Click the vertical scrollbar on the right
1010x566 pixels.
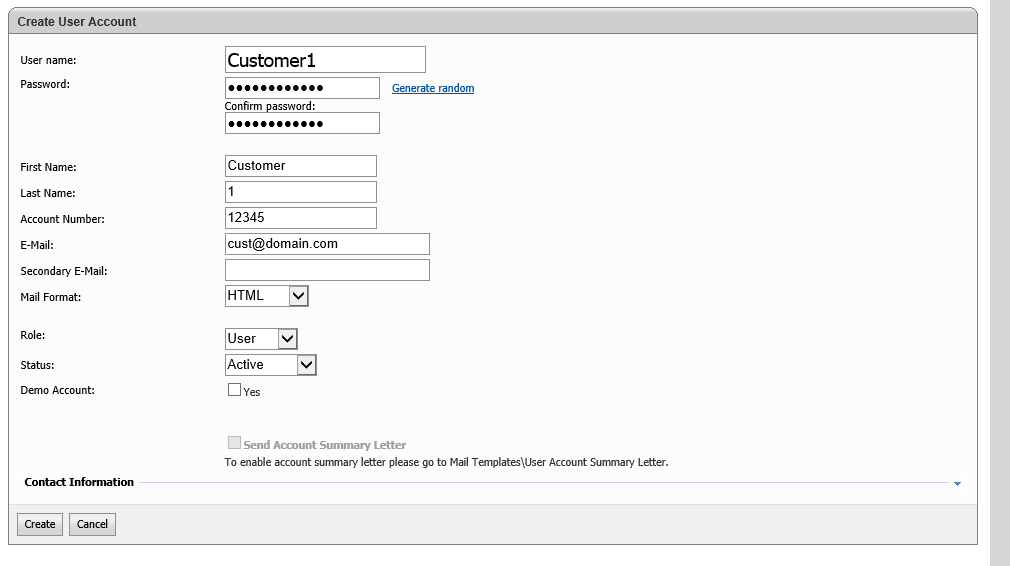tap(1000, 283)
